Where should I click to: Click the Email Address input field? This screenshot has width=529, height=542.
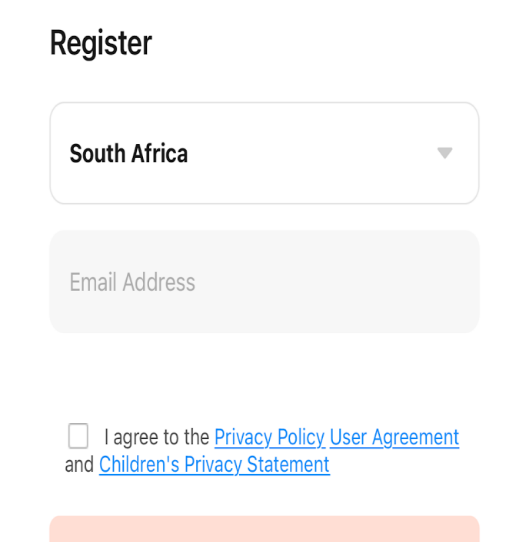click(x=264, y=282)
